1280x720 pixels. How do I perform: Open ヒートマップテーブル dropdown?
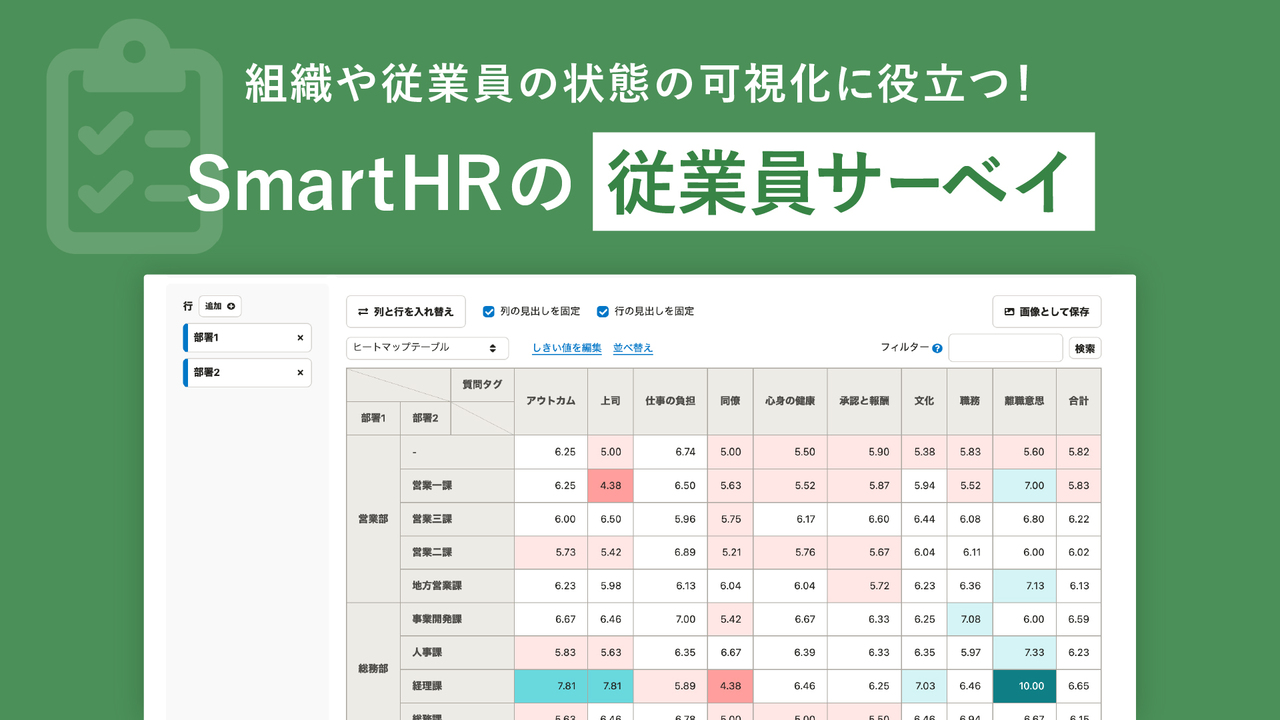427,348
